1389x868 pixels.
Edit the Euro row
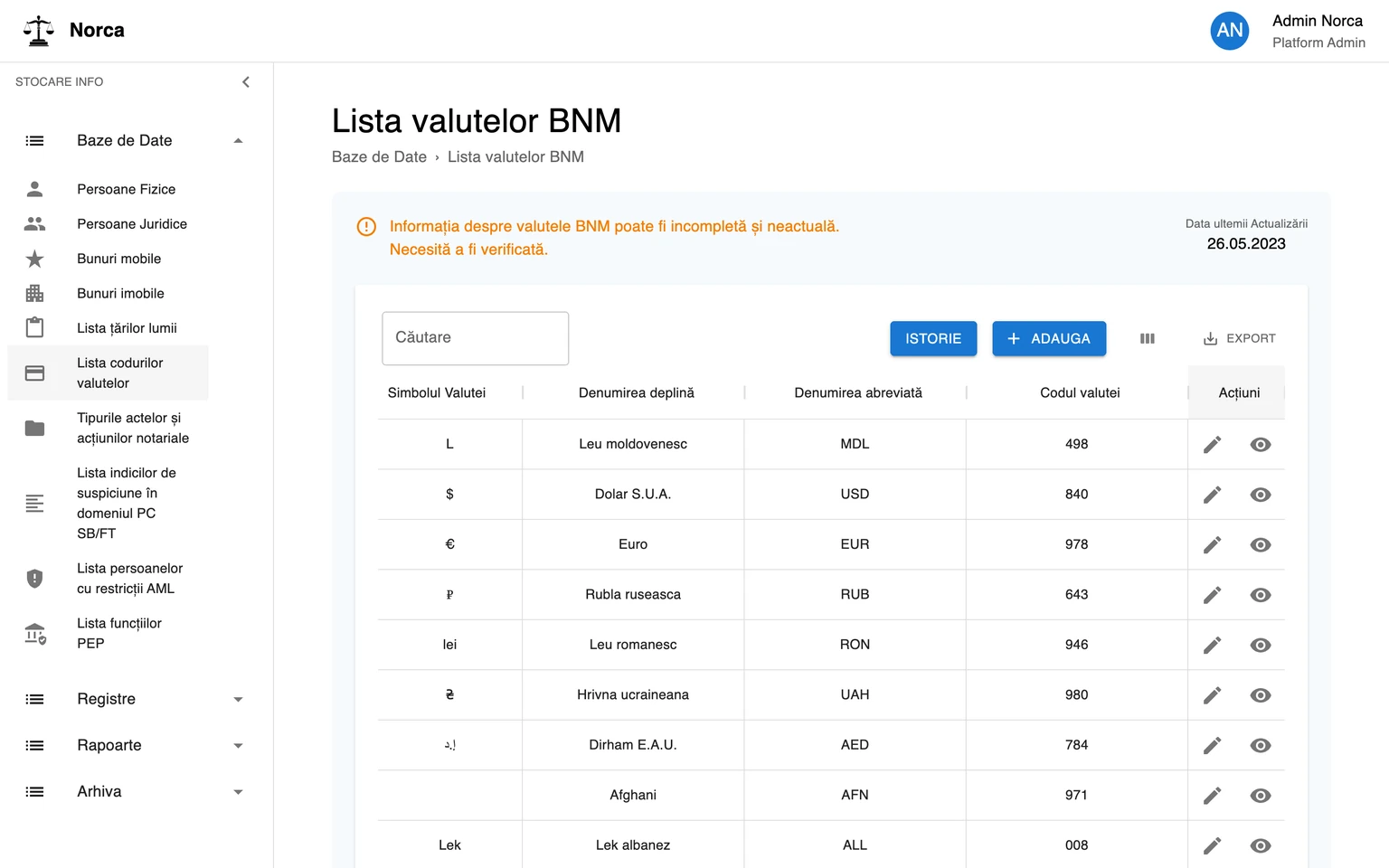(1213, 544)
